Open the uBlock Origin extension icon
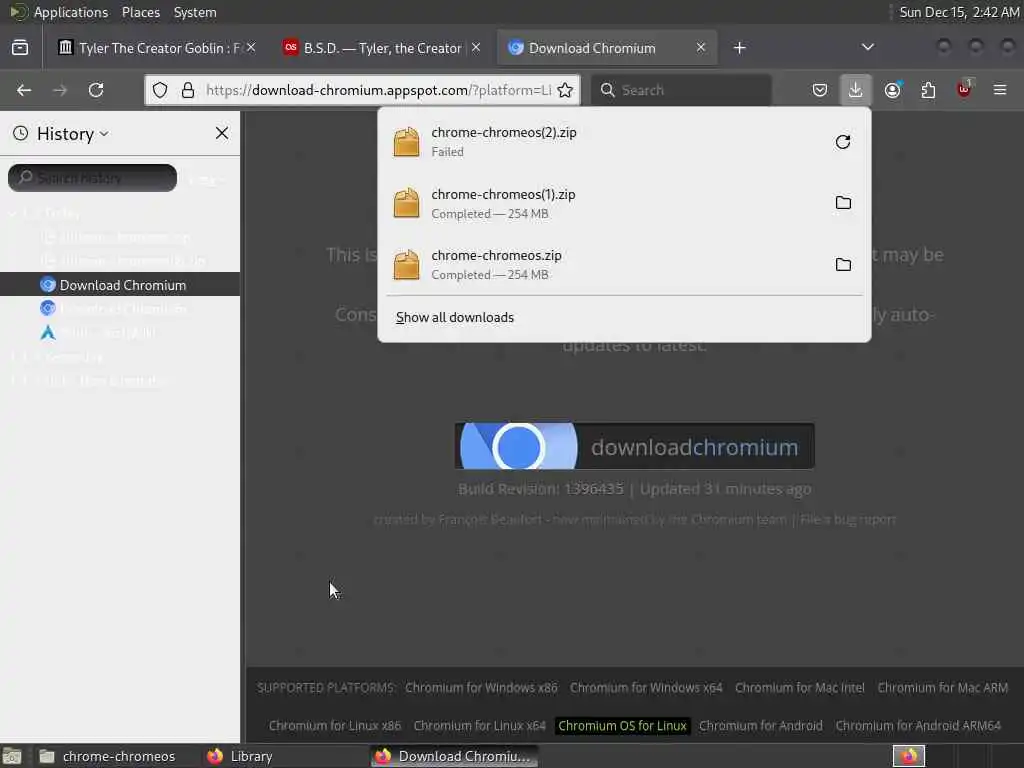This screenshot has width=1024, height=768. pos(964,89)
